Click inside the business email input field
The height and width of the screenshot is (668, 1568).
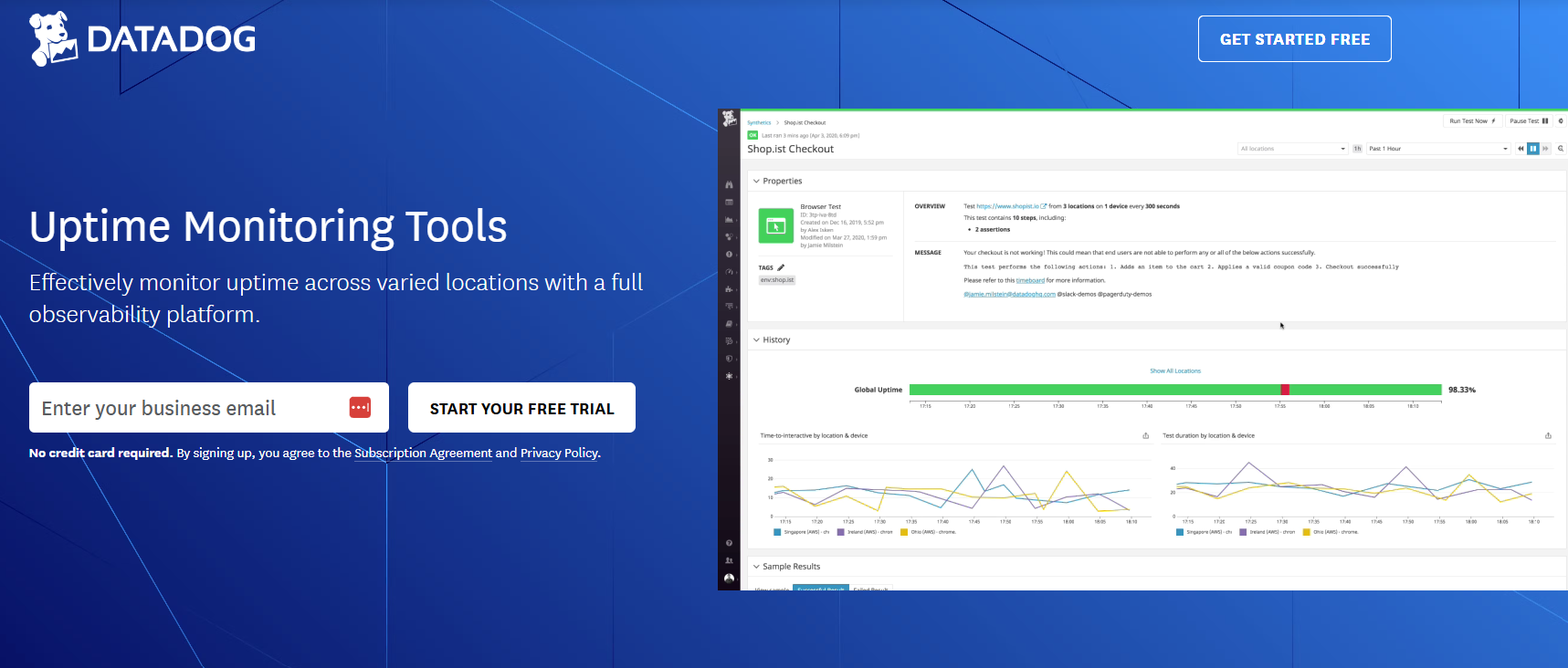209,408
